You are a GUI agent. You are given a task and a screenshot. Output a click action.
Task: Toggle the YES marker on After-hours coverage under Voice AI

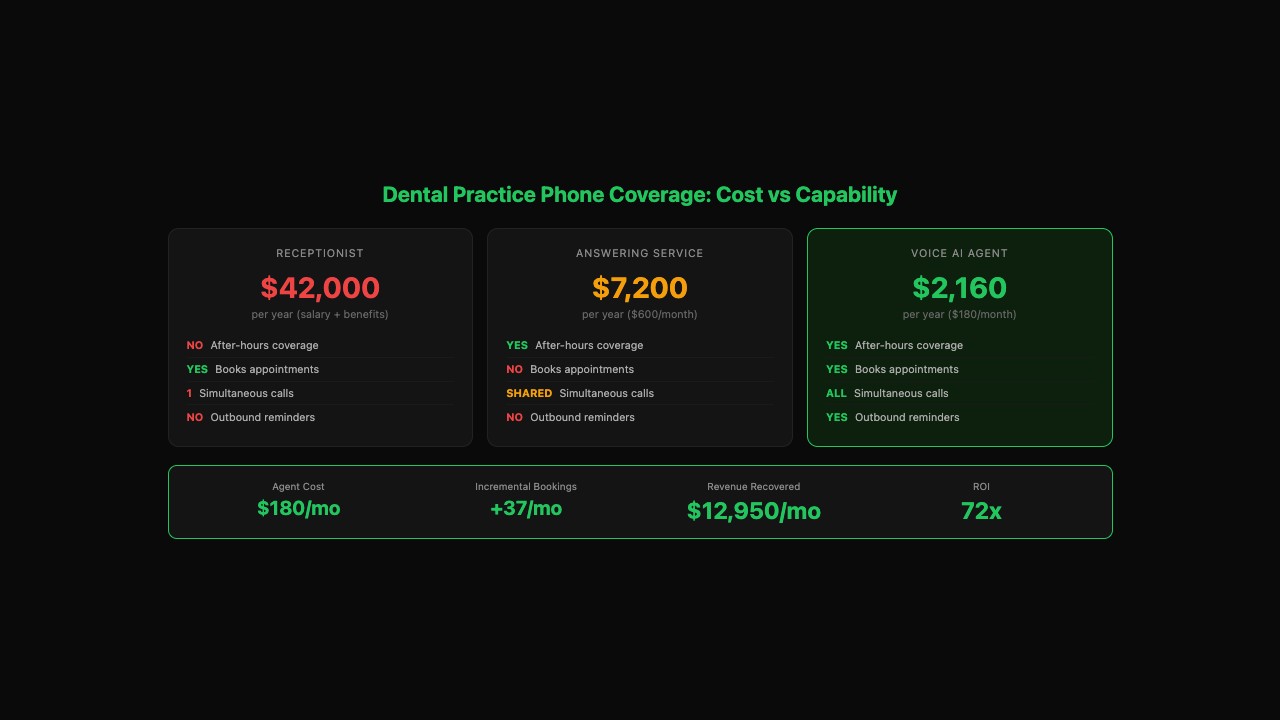[x=836, y=345]
